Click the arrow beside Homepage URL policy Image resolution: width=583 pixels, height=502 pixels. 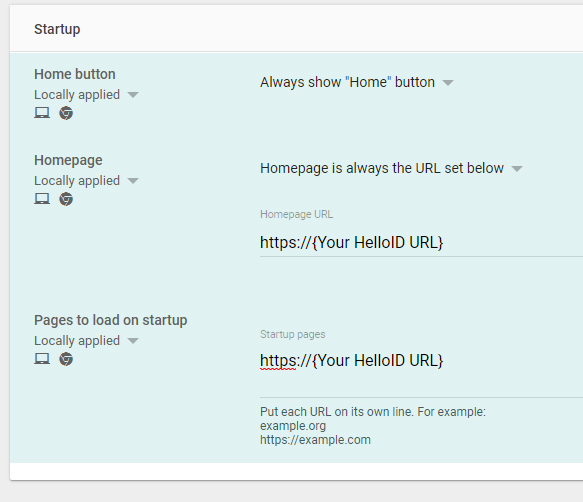coord(517,169)
